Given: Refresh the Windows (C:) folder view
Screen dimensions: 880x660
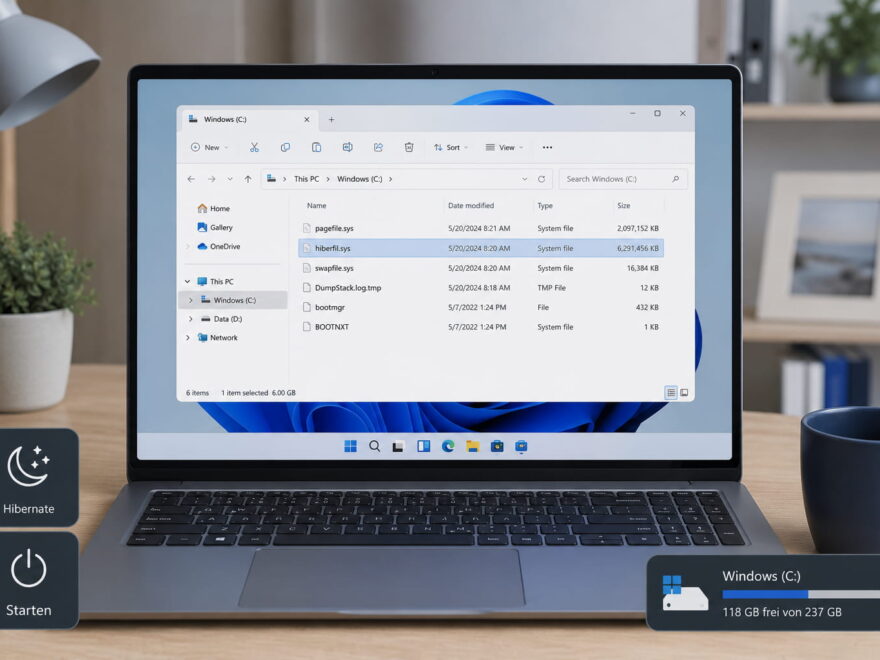Looking at the screenshot, I should tap(542, 179).
